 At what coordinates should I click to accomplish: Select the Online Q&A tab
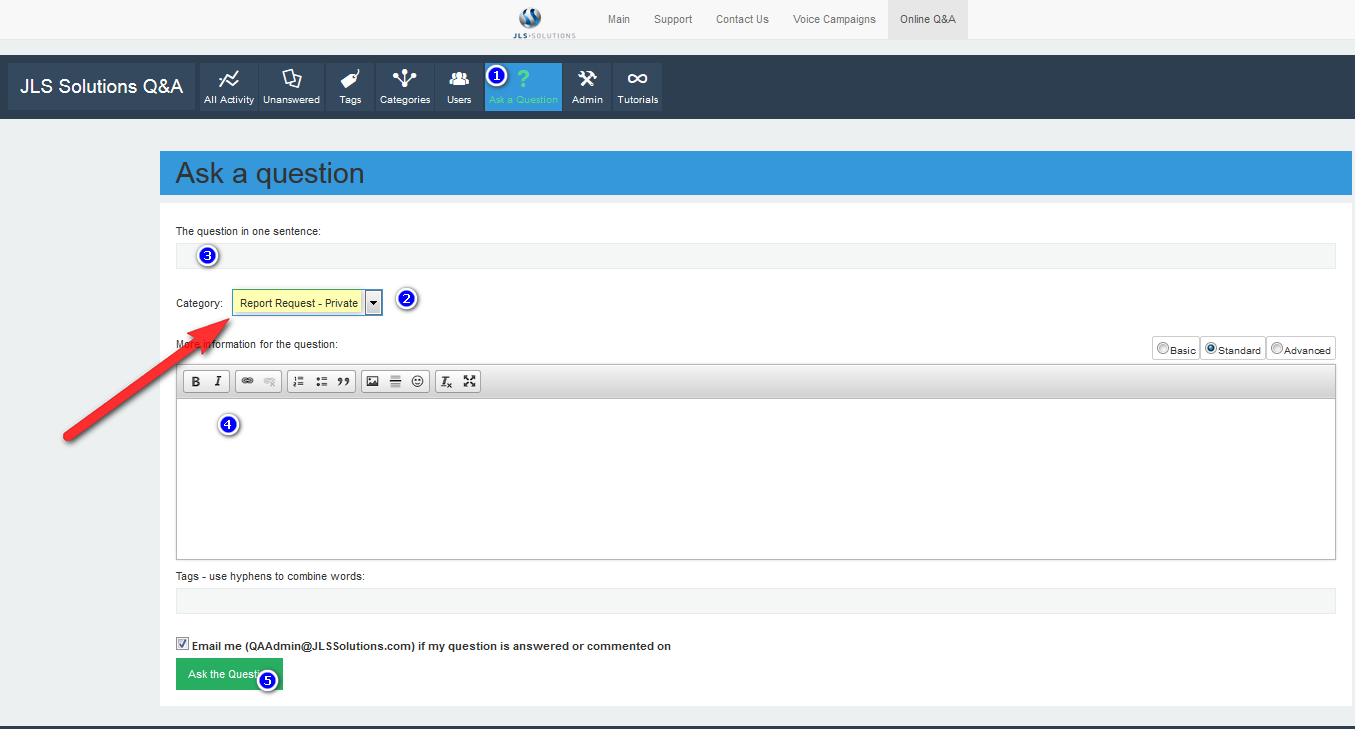928,19
